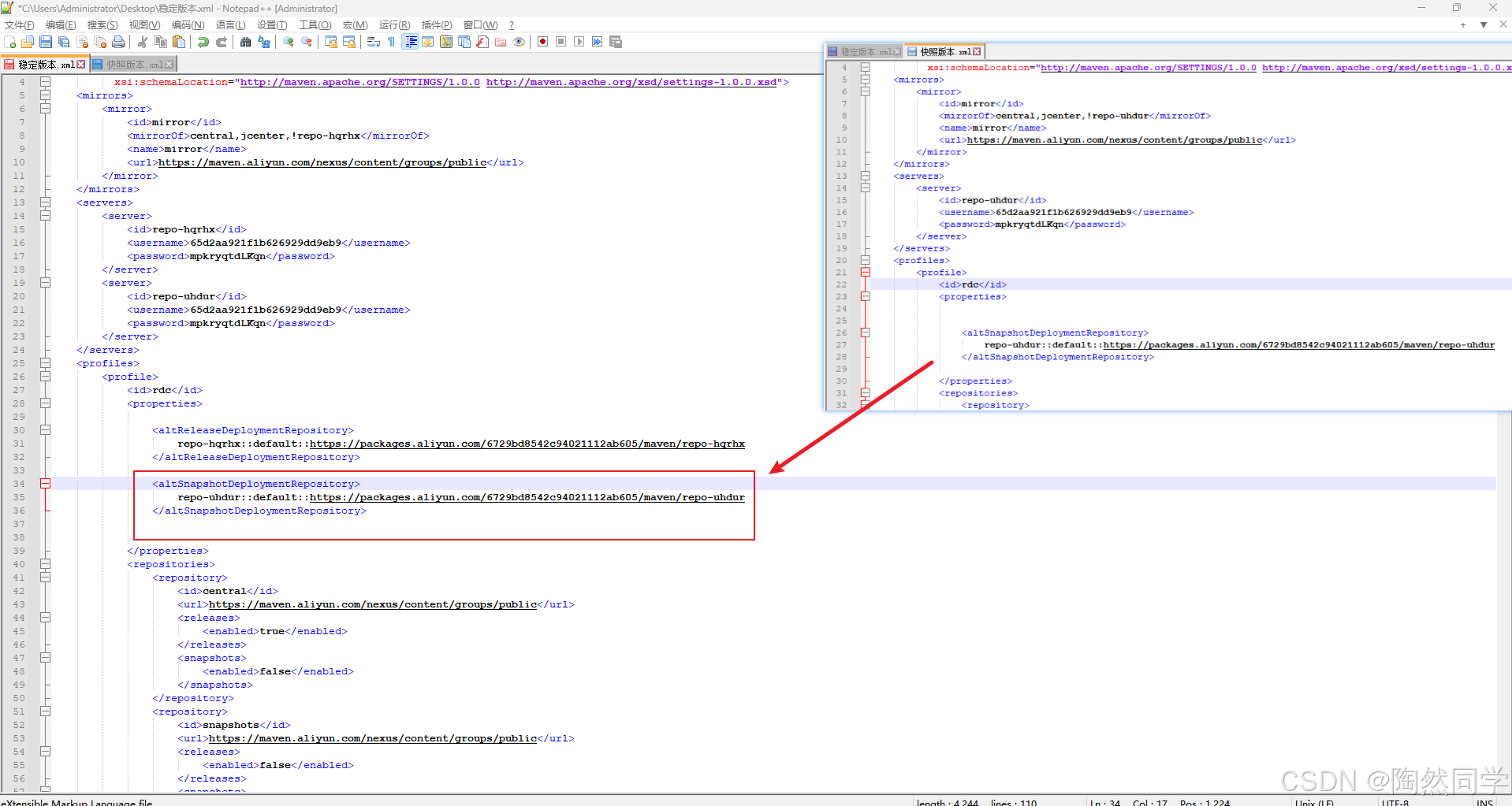1512x806 pixels.
Task: Collapse the second server fold on line 19
Action: click(46, 283)
